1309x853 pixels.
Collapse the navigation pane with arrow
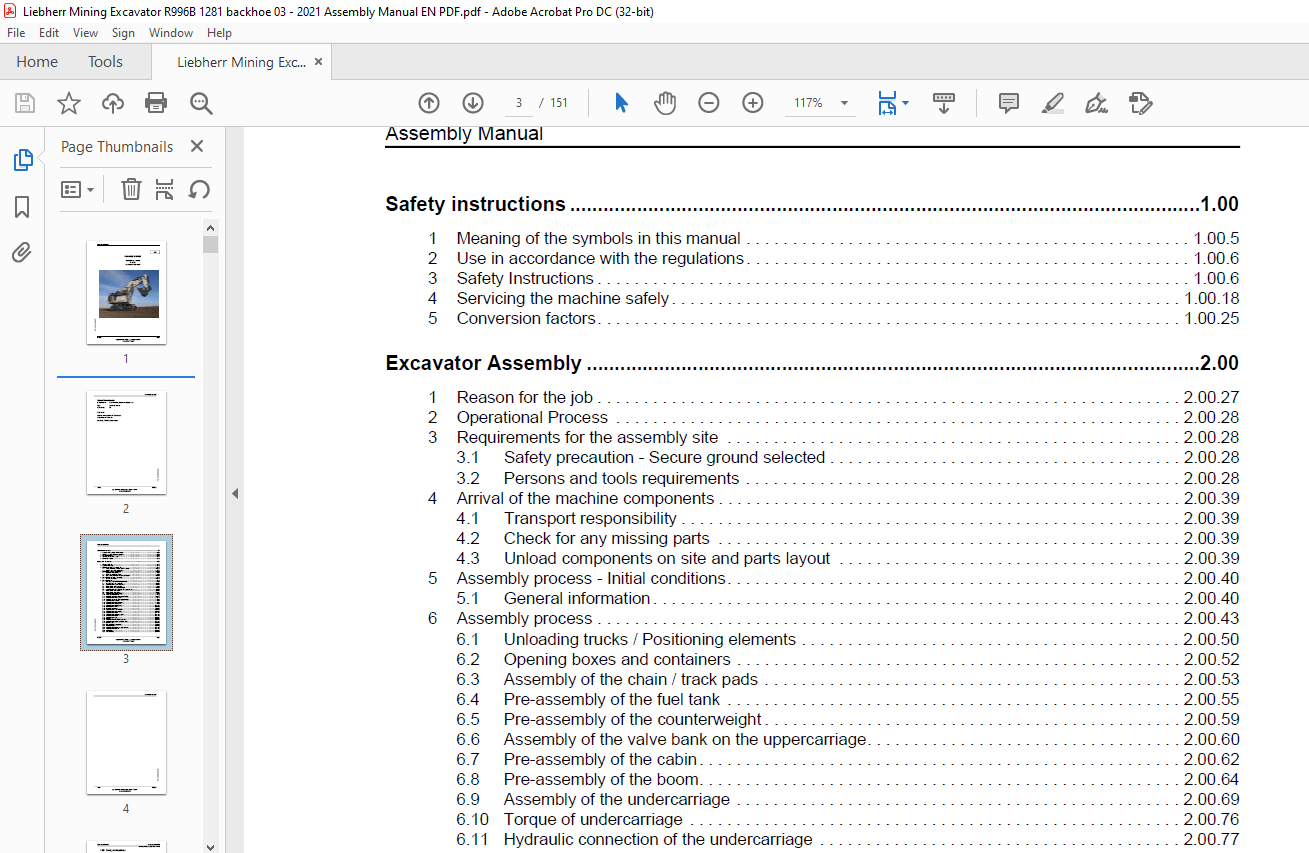(235, 494)
